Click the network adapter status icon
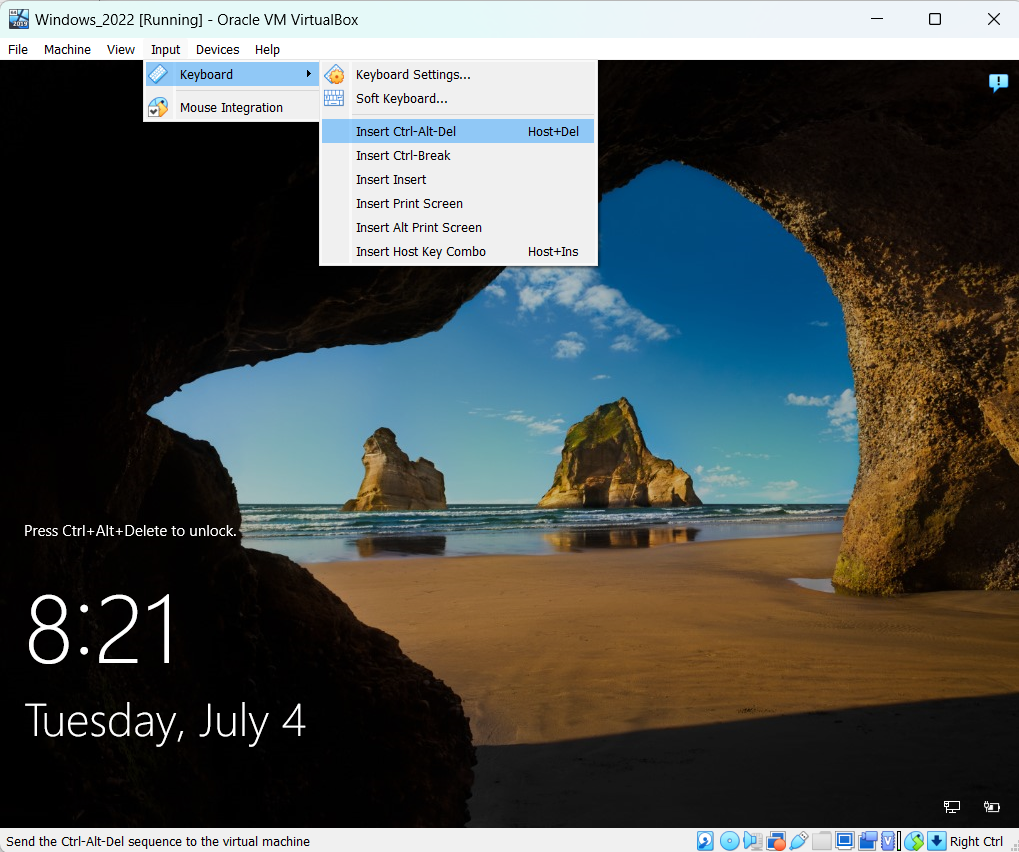Screen dimensions: 1019x852 click(776, 841)
